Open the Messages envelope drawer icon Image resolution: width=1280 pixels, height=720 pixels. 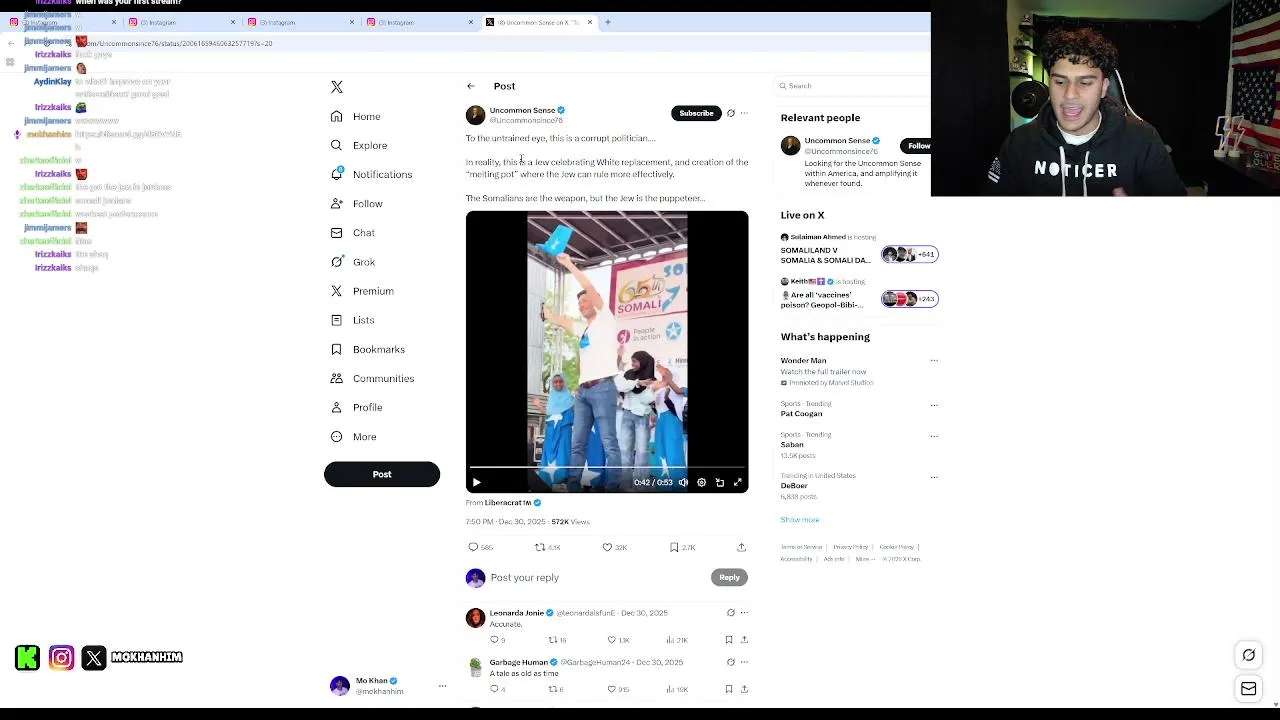tap(1249, 689)
